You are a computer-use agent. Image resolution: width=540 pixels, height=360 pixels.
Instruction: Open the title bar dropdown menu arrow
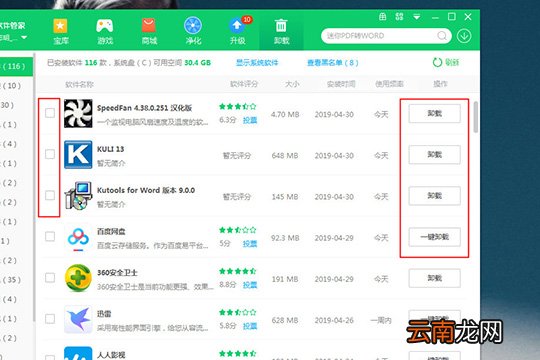point(417,17)
